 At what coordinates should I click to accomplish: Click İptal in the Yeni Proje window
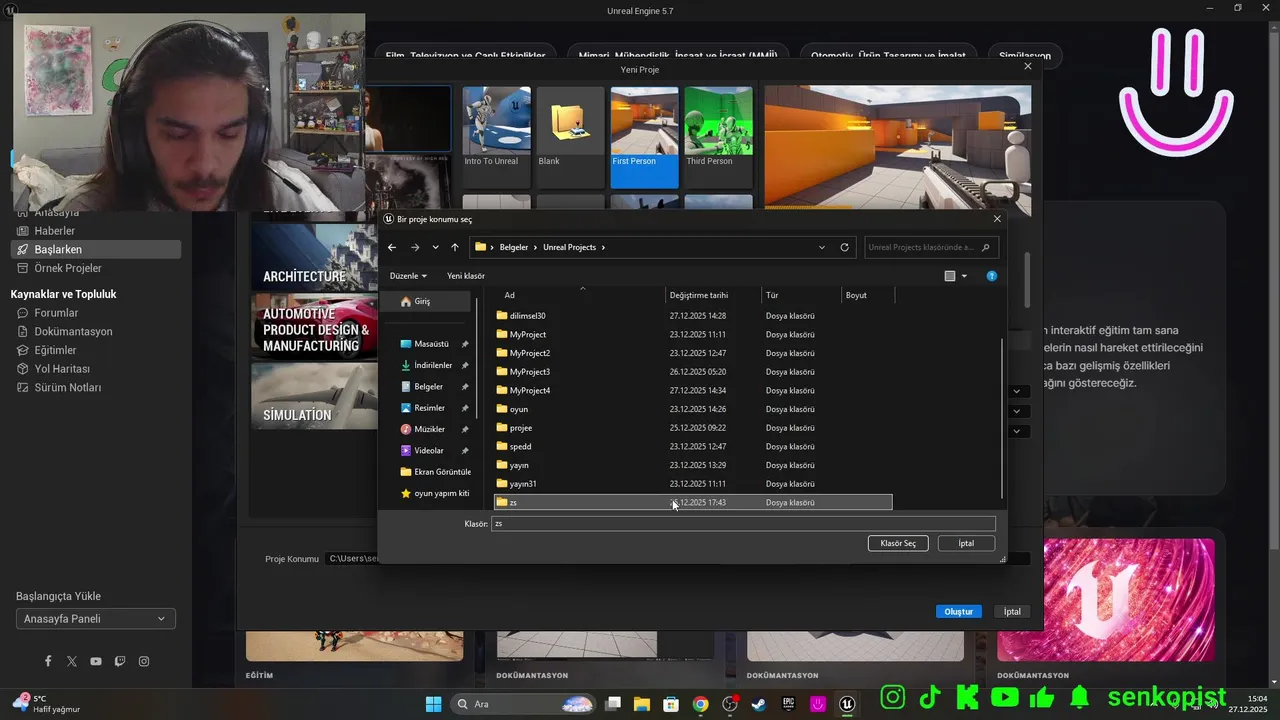click(1012, 612)
